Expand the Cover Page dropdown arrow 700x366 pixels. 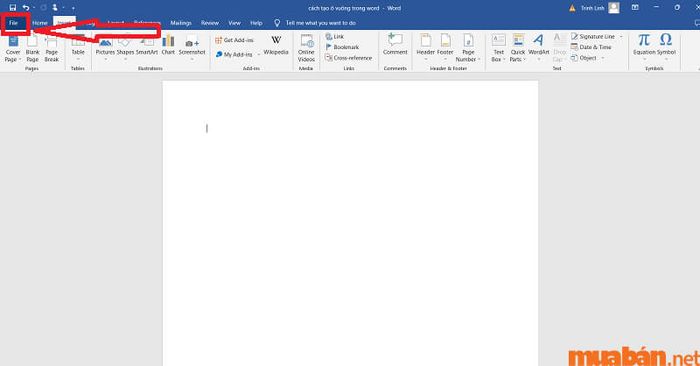[x=20, y=59]
